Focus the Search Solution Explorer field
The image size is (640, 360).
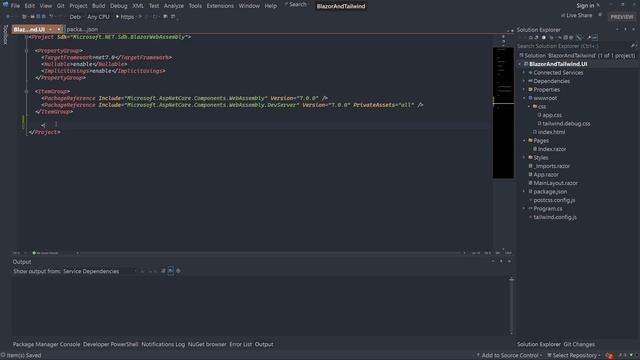(x=573, y=46)
